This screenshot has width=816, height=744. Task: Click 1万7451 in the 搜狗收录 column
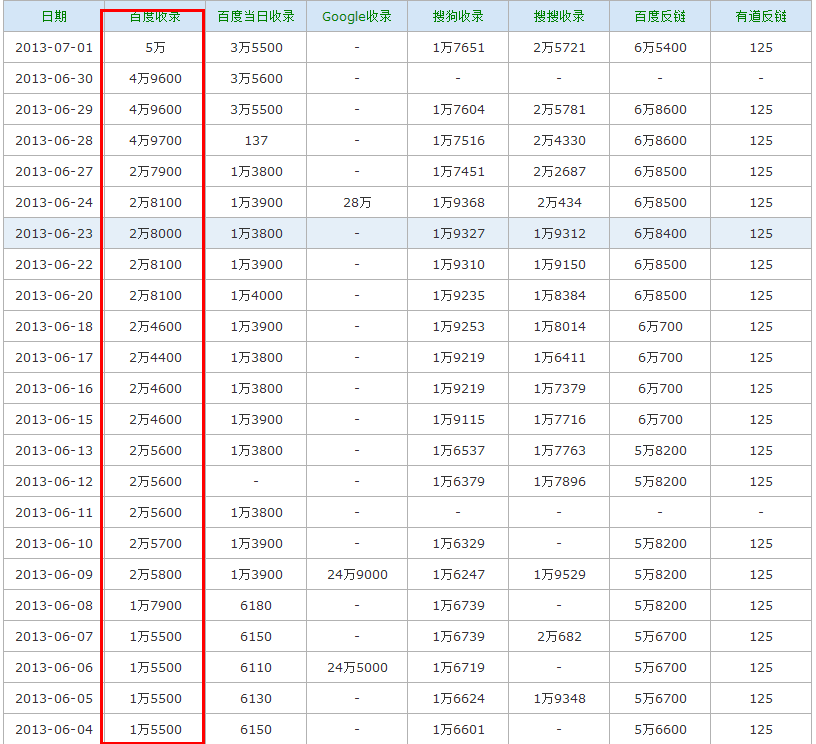458,172
